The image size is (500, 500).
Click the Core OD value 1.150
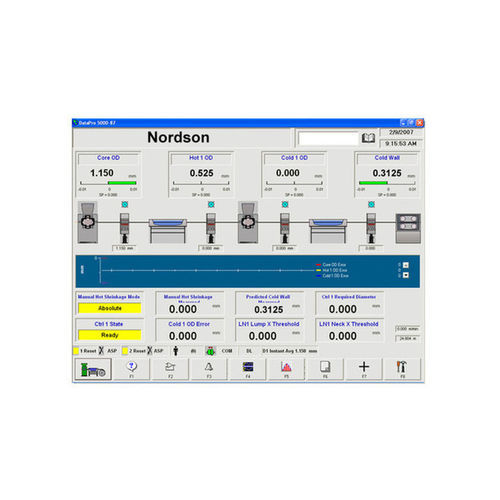[x=102, y=173]
